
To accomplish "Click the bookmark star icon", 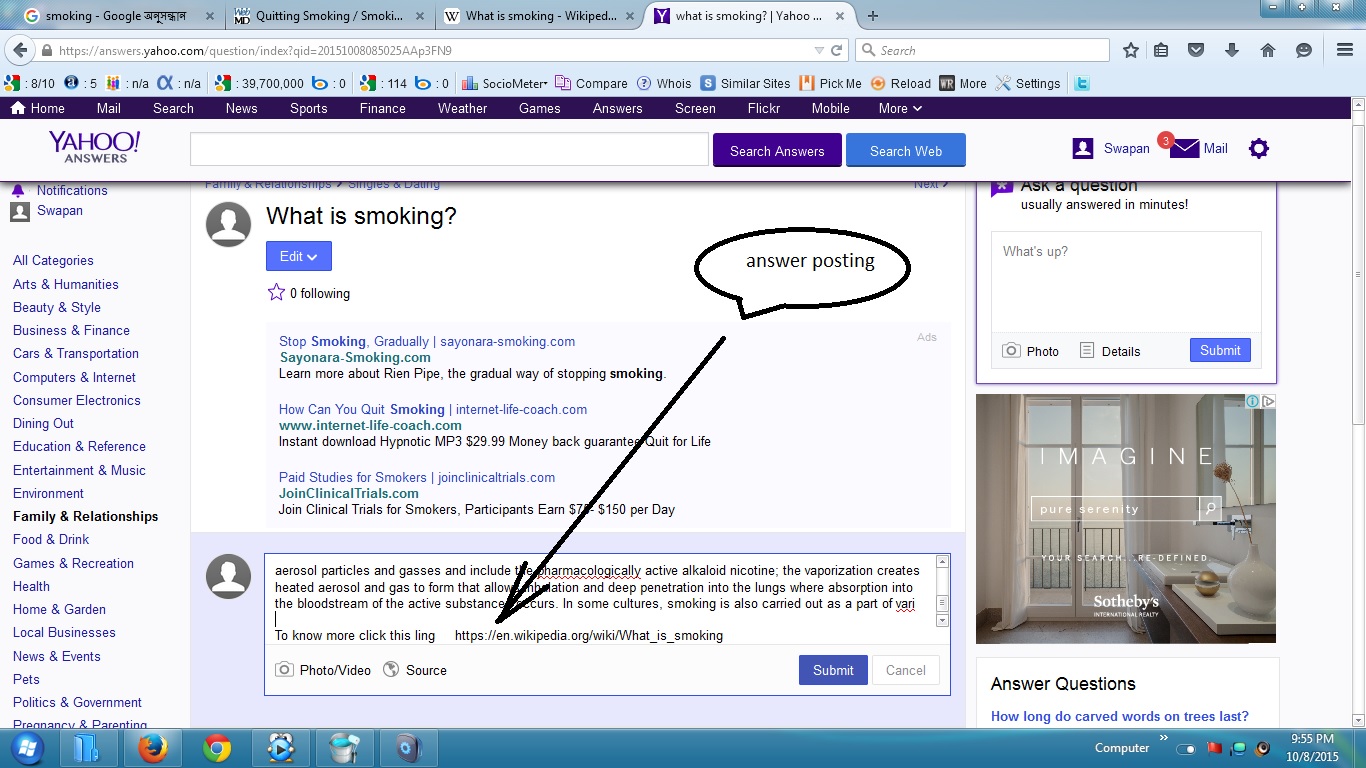I will [x=1131, y=50].
